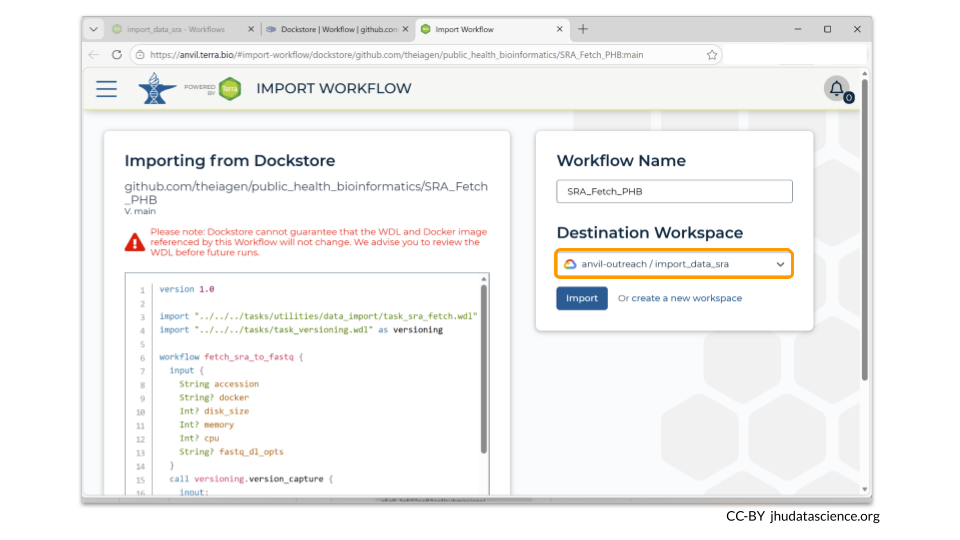Open the tab search dropdown arrow
960x540 pixels.
(x=93, y=29)
